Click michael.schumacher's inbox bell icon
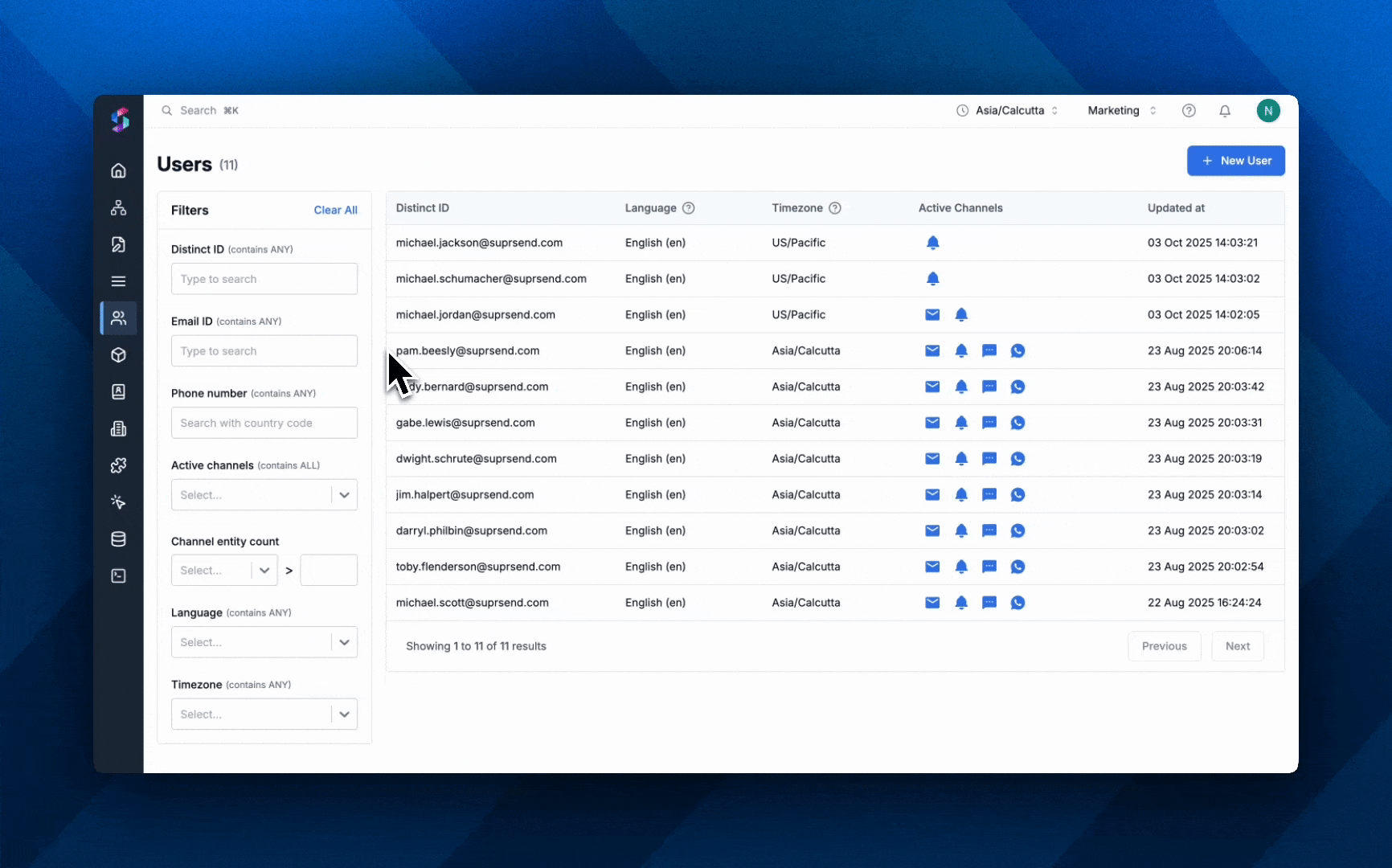This screenshot has width=1392, height=868. (932, 279)
